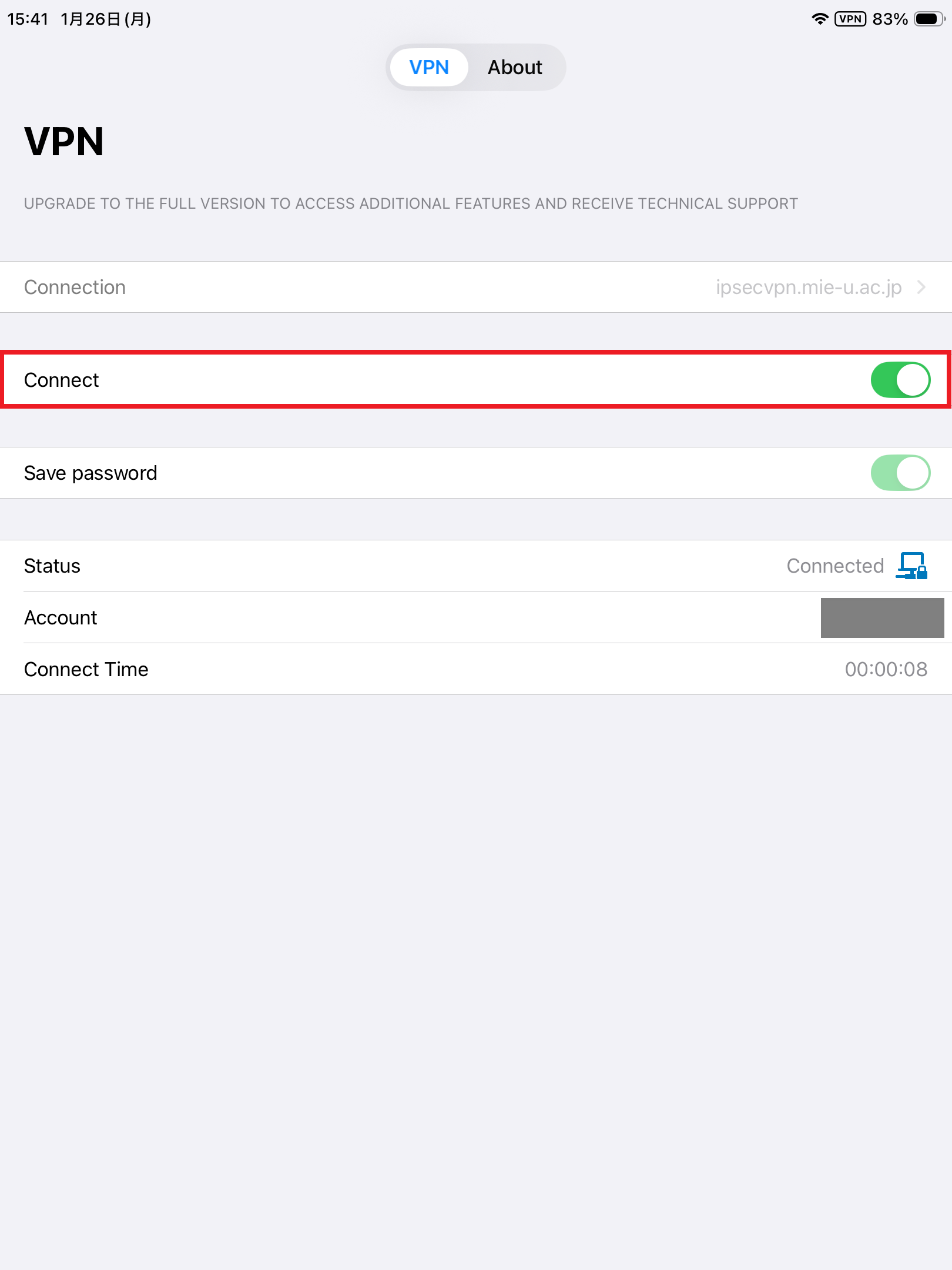Tap the Connection row label
952x1270 pixels.
(75, 287)
